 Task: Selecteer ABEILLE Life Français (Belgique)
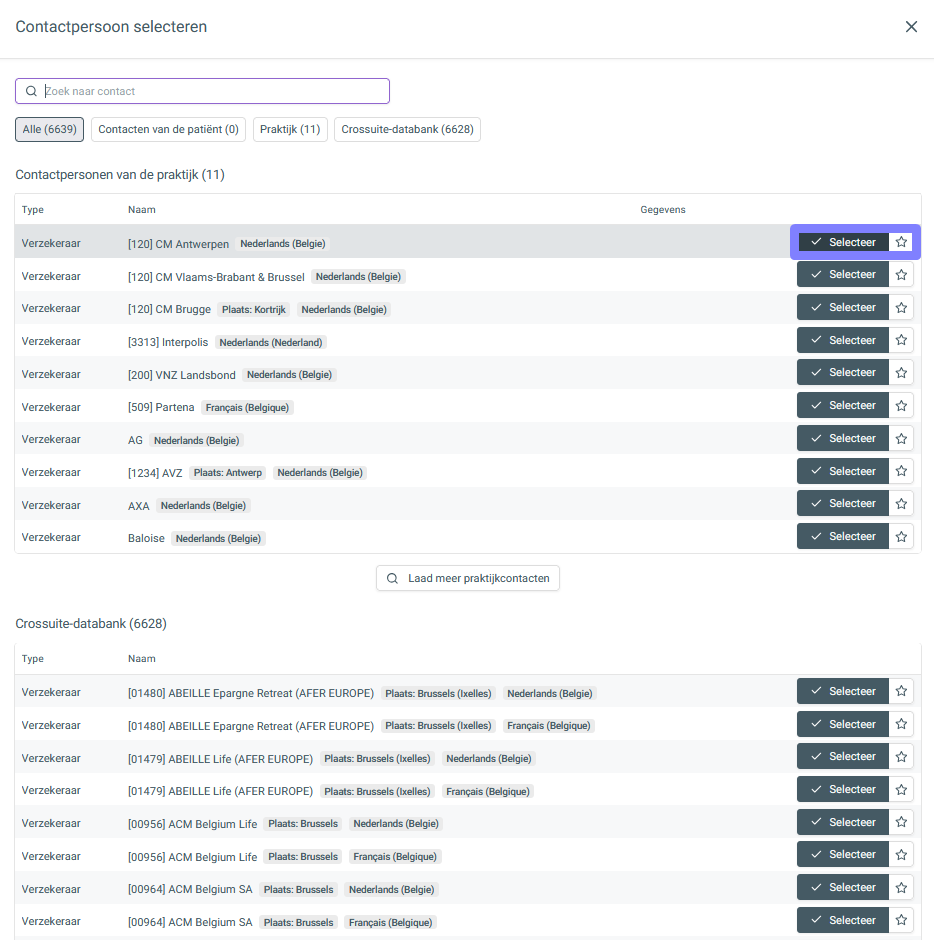[x=843, y=790]
